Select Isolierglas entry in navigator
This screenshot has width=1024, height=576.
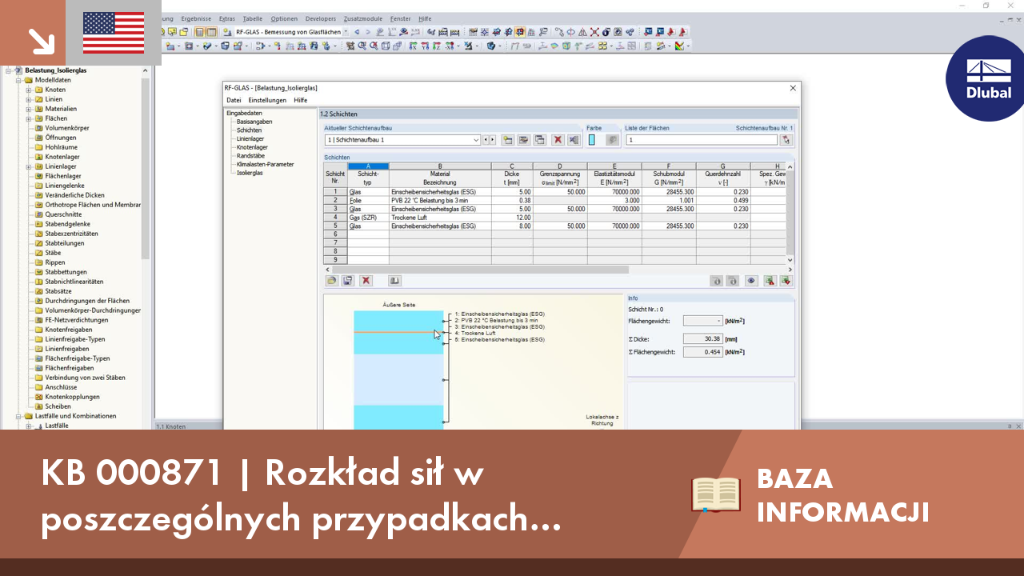(x=249, y=173)
